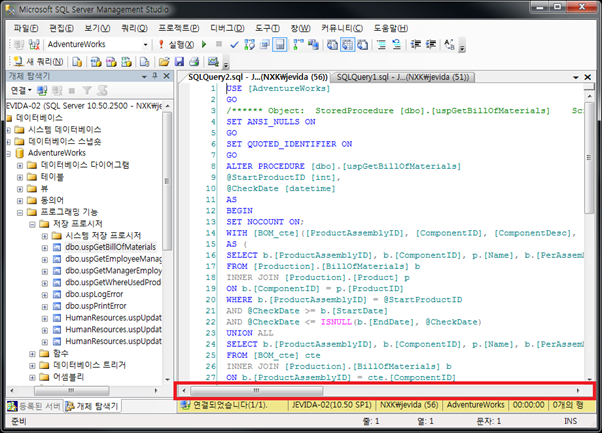Print with the printer icon

194,62
